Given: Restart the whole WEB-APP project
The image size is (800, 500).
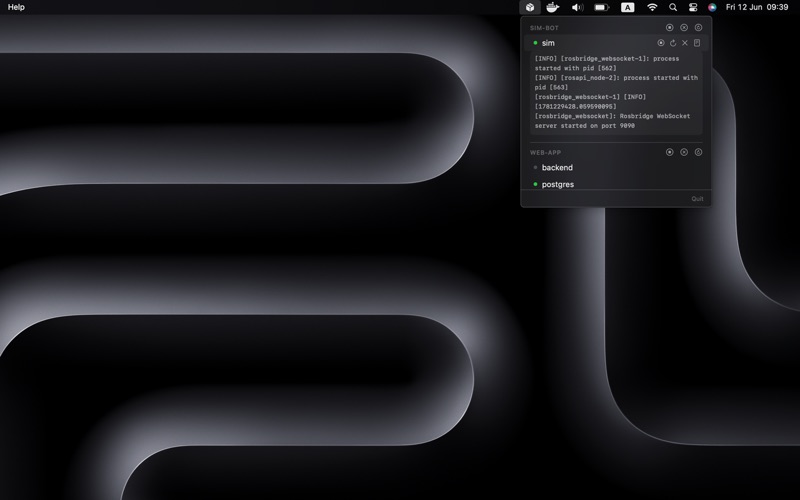Looking at the screenshot, I should pos(698,152).
